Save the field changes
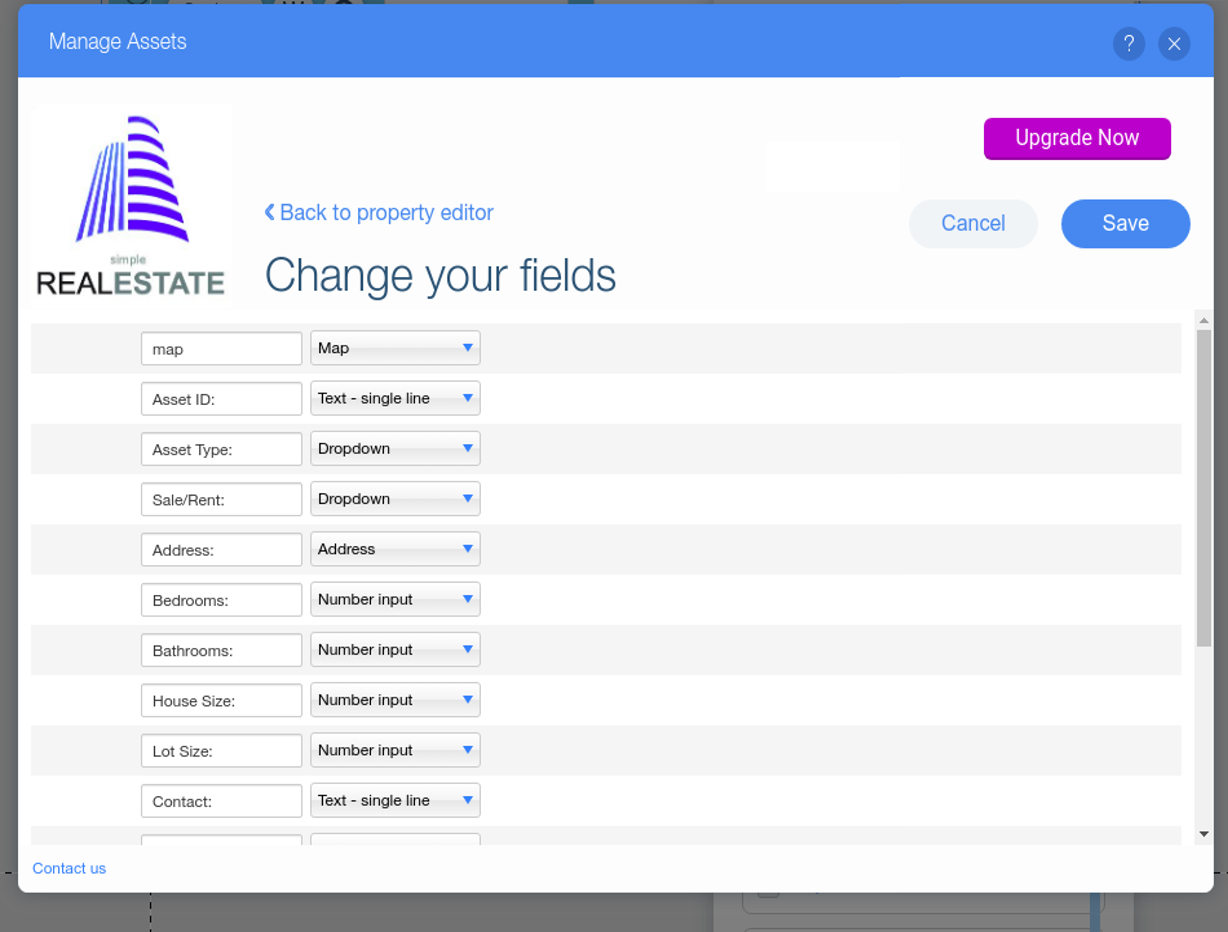The height and width of the screenshot is (932, 1228). point(1125,223)
